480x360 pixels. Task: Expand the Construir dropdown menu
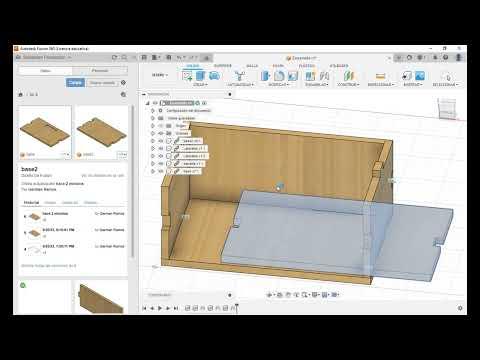348,85
